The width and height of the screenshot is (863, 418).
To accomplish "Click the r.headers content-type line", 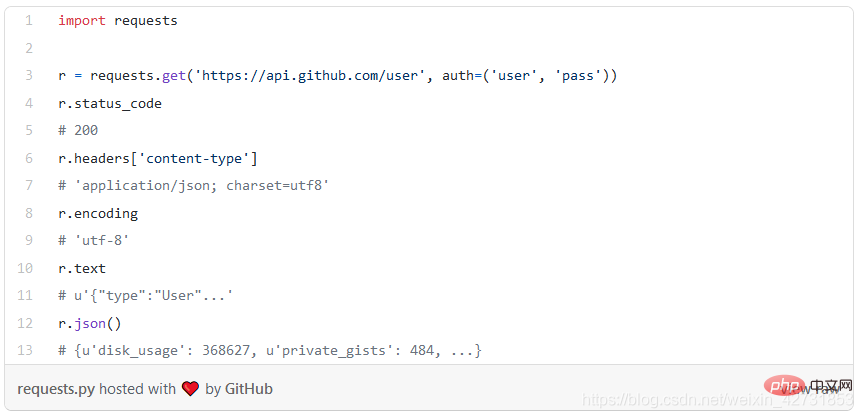I will [x=158, y=158].
